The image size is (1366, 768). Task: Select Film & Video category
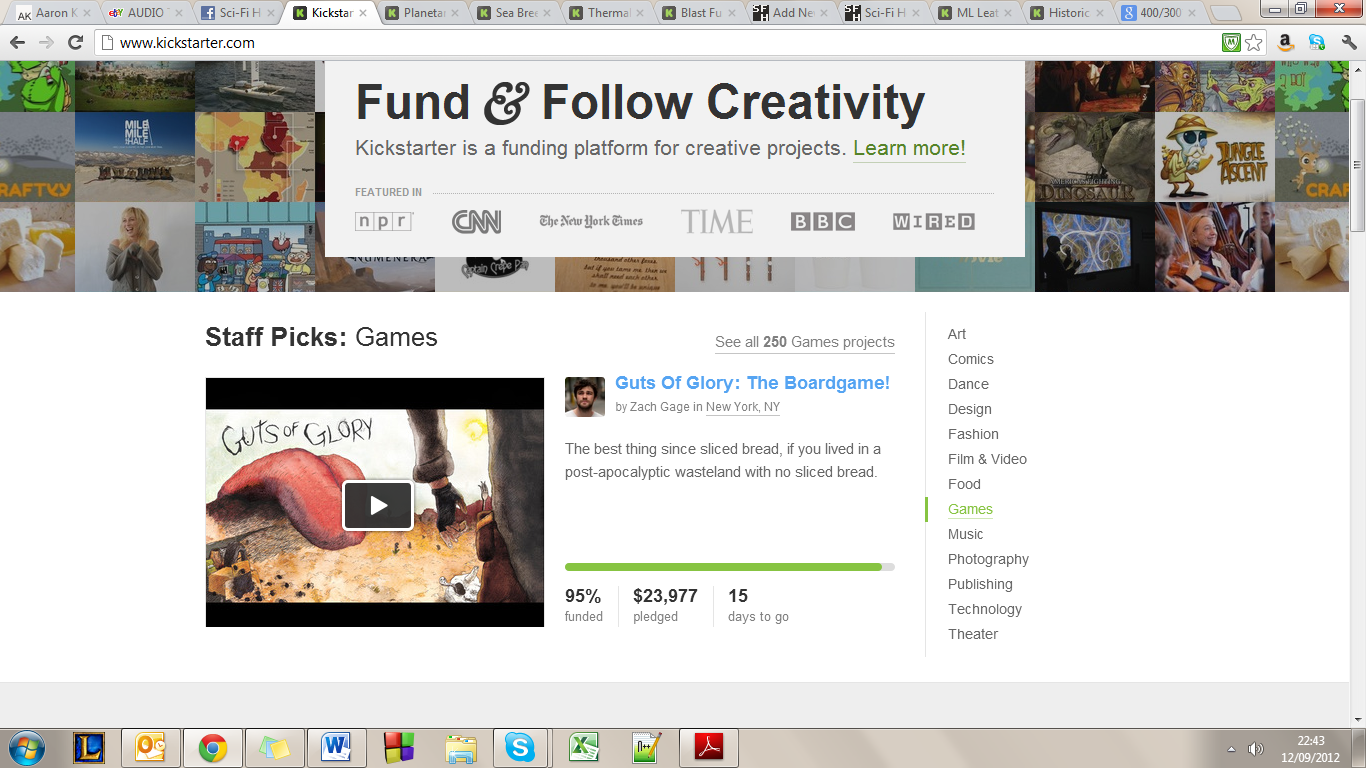coord(987,459)
